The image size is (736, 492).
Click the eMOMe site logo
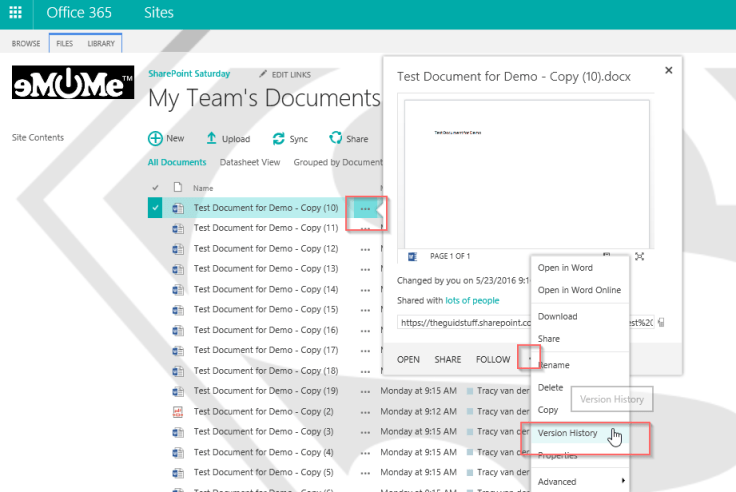coord(73,84)
